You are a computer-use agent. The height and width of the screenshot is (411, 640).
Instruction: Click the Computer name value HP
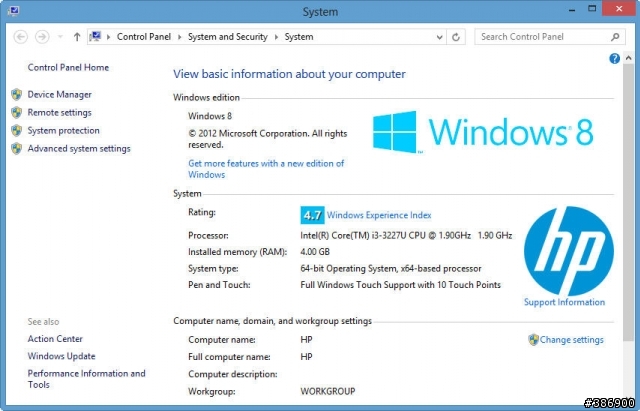coord(306,340)
